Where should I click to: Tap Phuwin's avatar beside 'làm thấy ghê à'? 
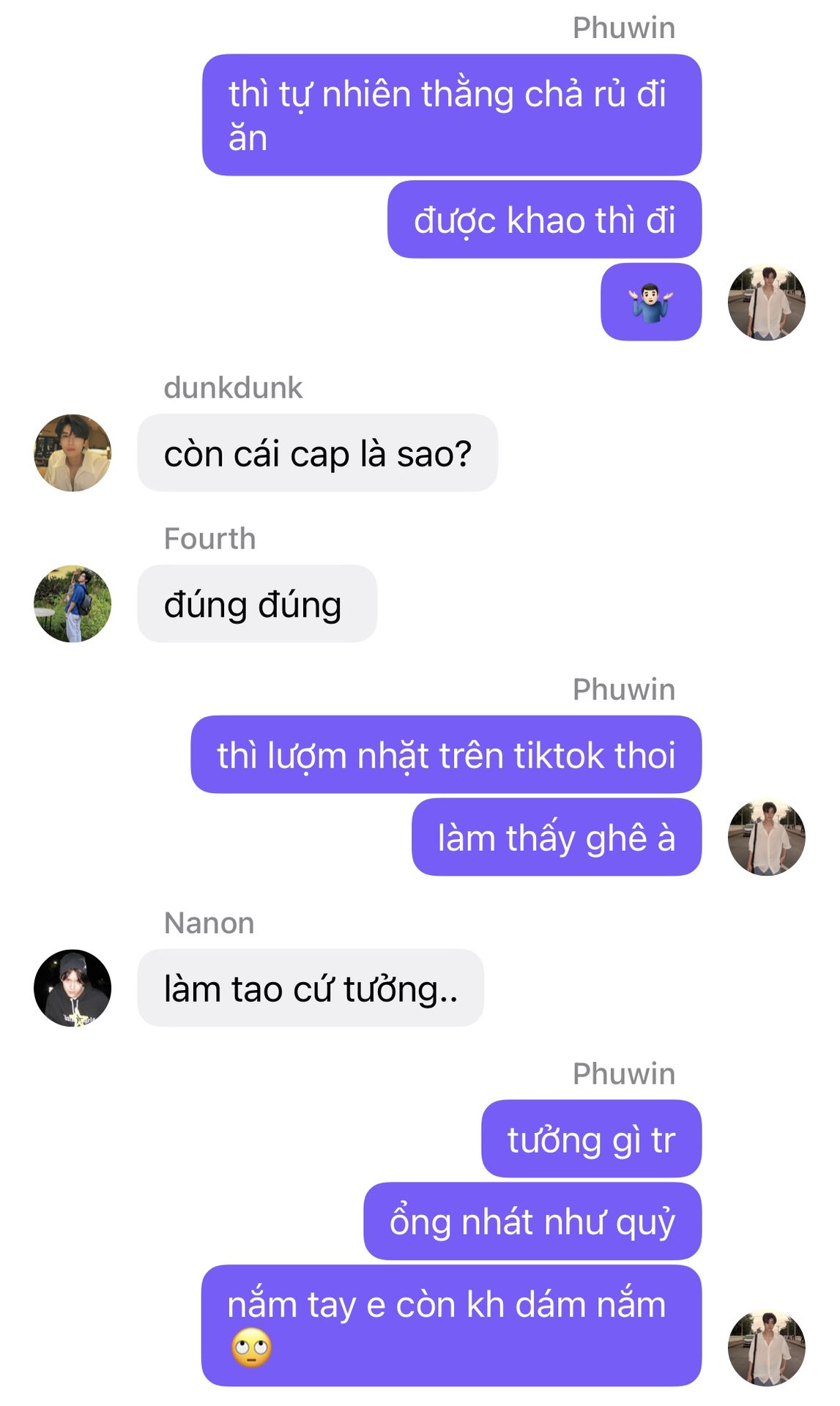(x=766, y=837)
